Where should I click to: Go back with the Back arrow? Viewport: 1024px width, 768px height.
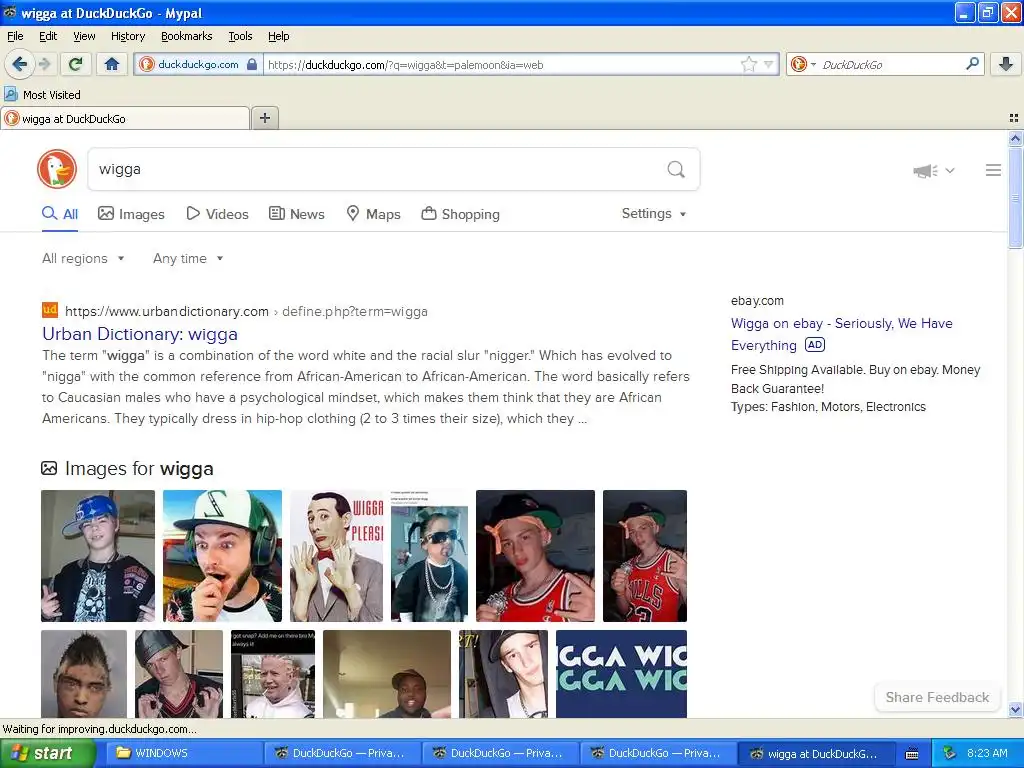(x=19, y=64)
